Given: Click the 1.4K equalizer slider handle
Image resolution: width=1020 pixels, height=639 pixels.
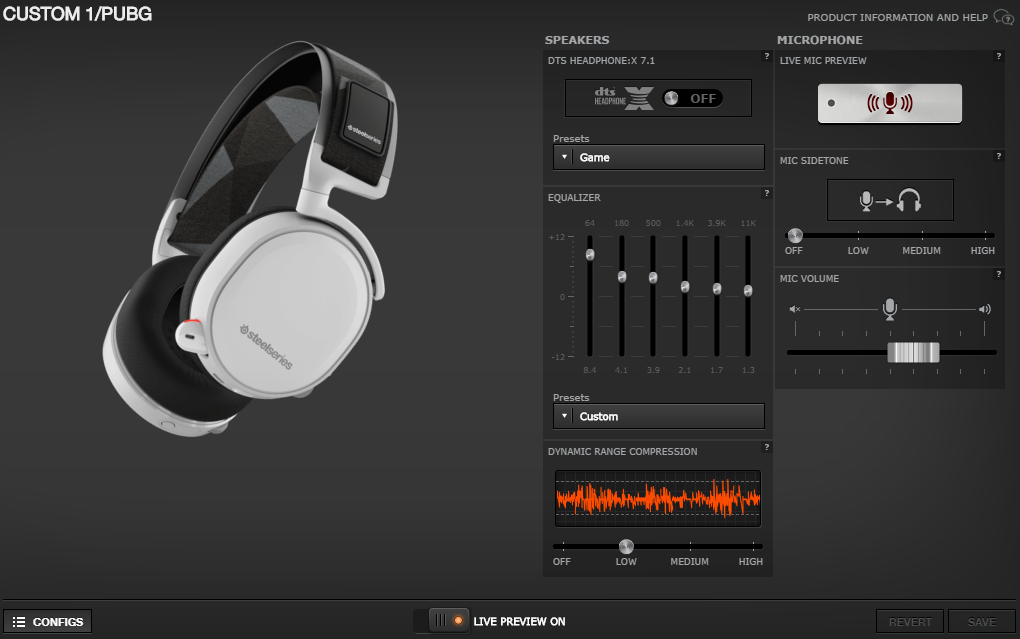Looking at the screenshot, I should (685, 286).
